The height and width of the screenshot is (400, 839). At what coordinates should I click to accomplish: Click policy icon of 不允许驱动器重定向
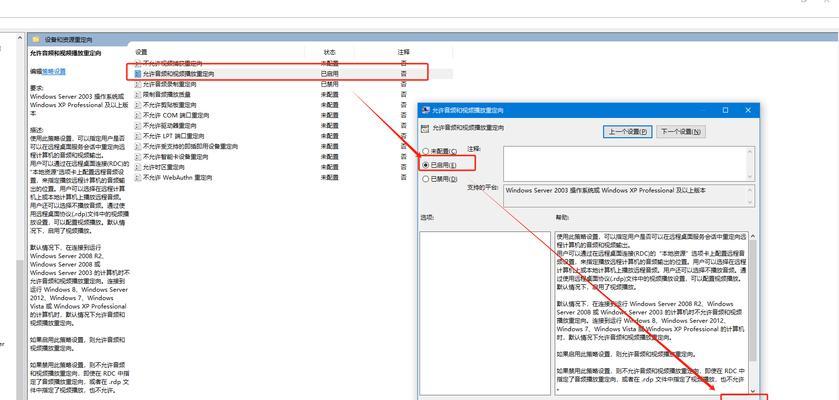(x=138, y=126)
